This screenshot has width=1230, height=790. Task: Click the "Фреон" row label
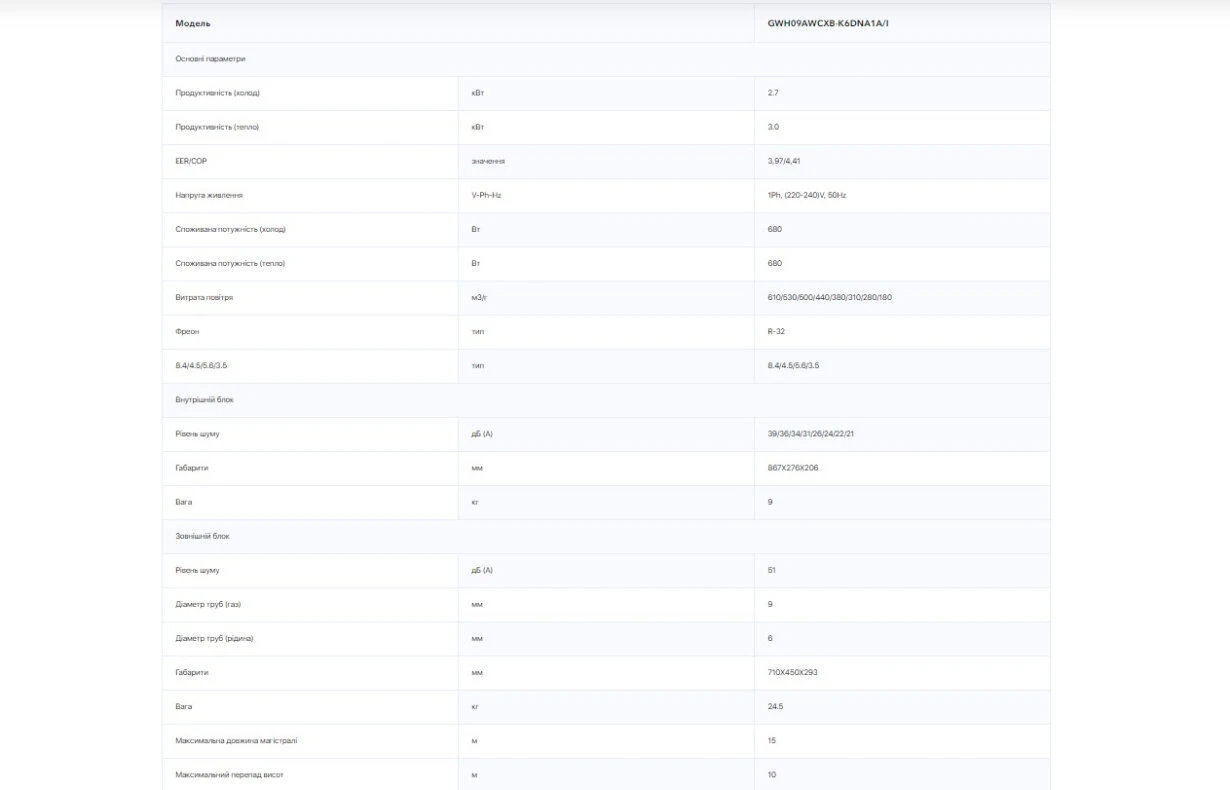click(x=187, y=331)
